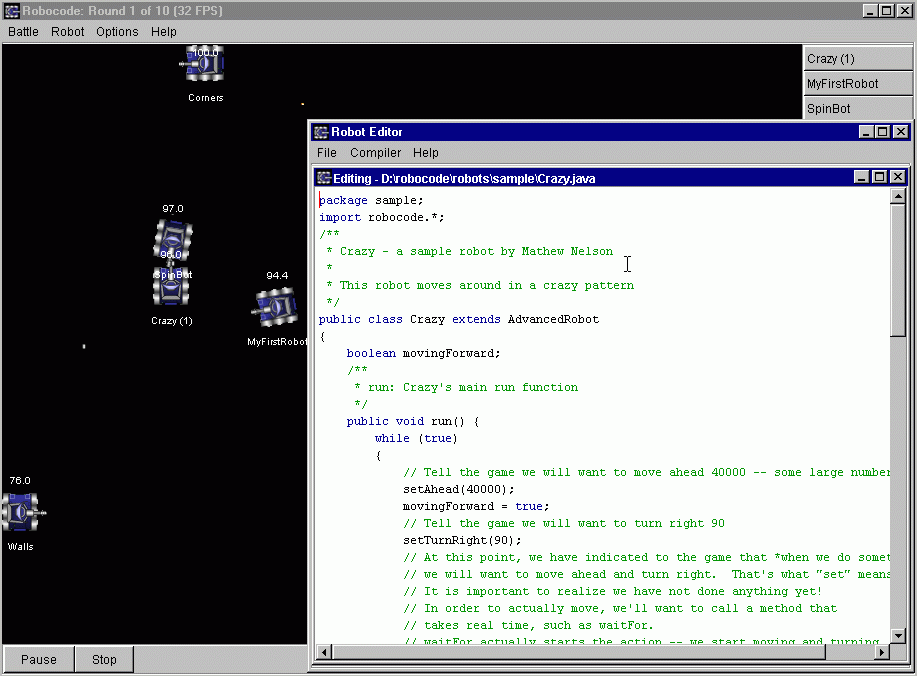Click the Editing Crazy.java title bar
This screenshot has width=917, height=676.
tap(585, 178)
